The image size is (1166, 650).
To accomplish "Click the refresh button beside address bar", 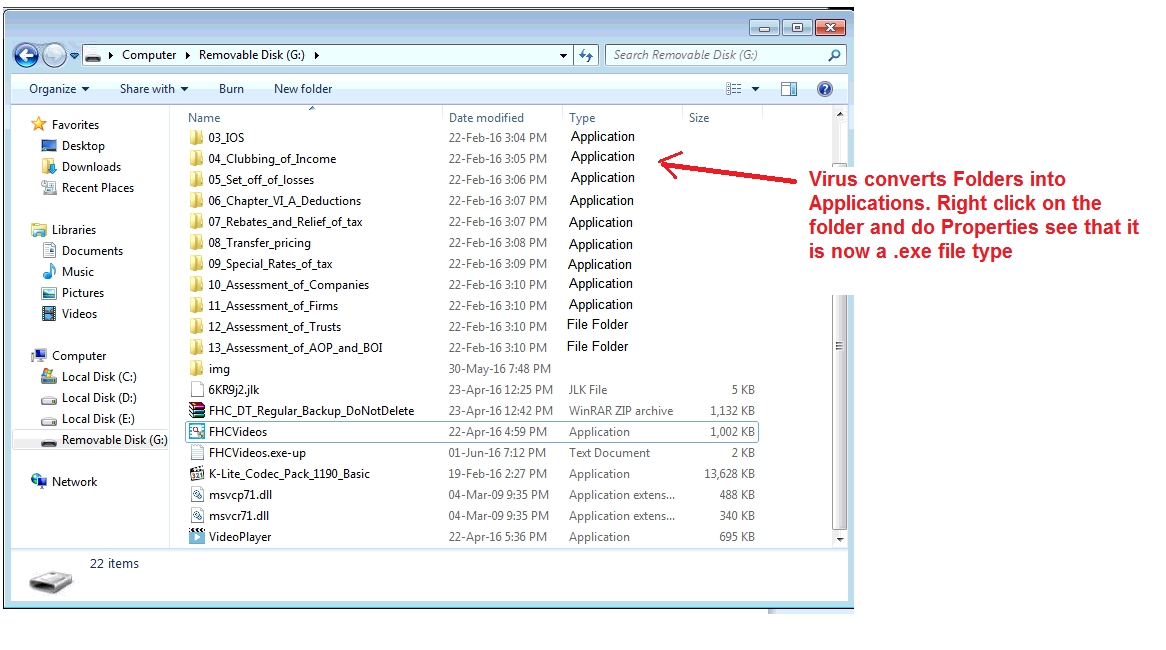I will (x=587, y=56).
